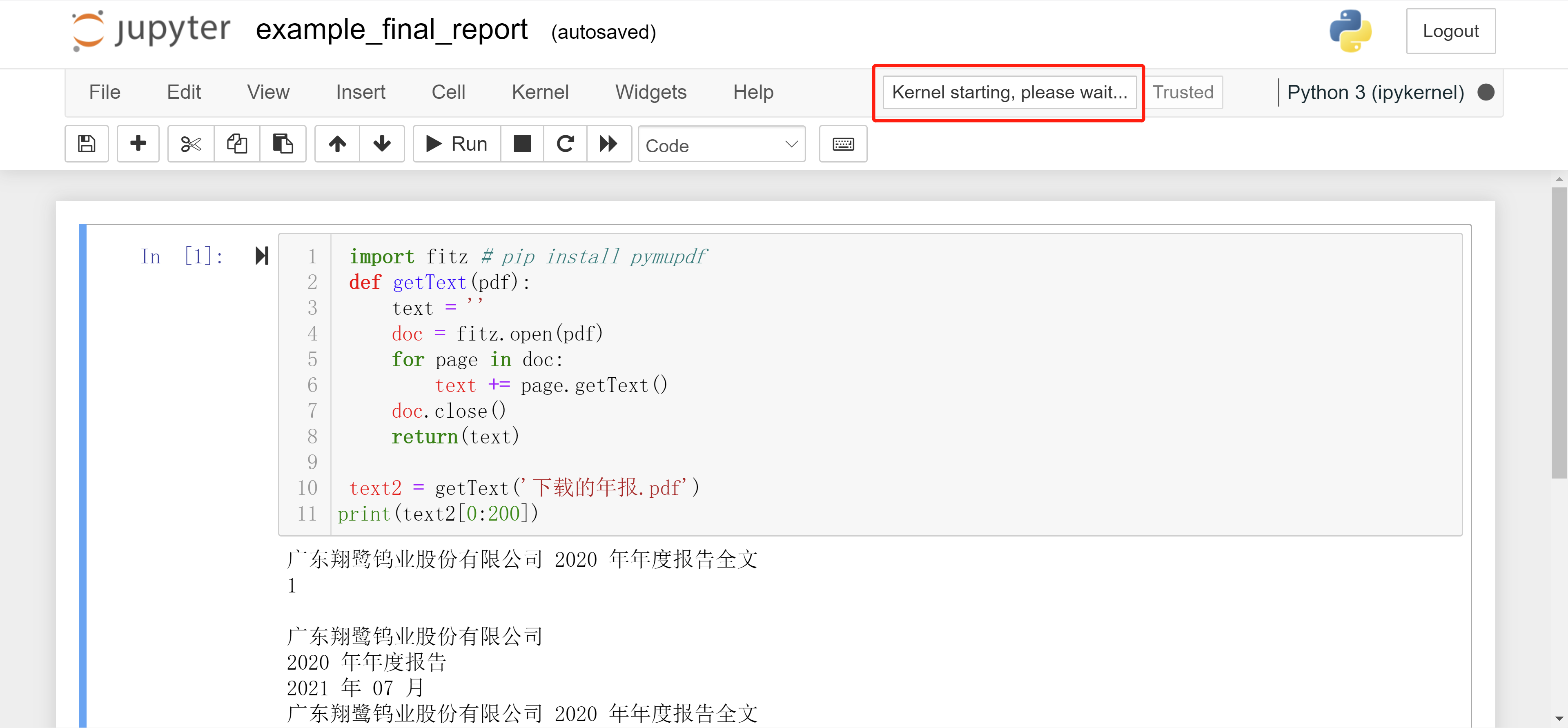The image size is (1568, 728).
Task: Open the Help menu
Action: (753, 92)
